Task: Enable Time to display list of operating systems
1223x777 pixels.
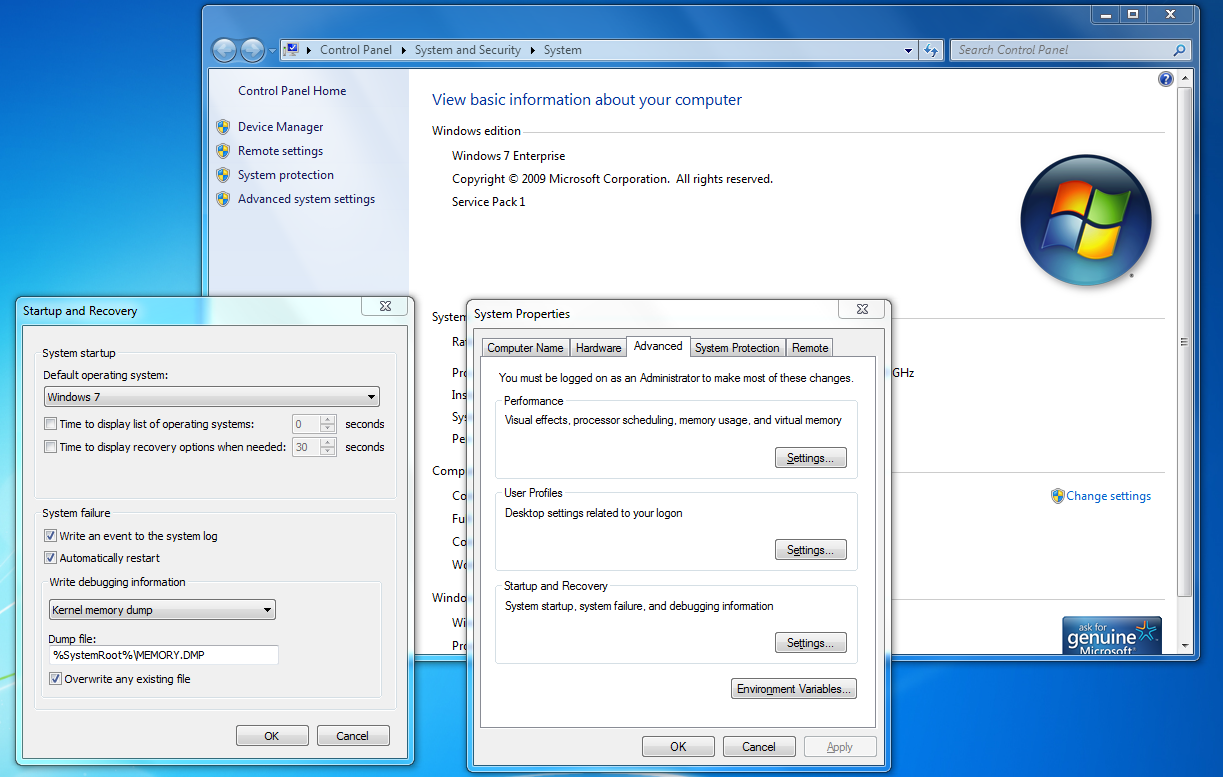Action: pyautogui.click(x=51, y=424)
